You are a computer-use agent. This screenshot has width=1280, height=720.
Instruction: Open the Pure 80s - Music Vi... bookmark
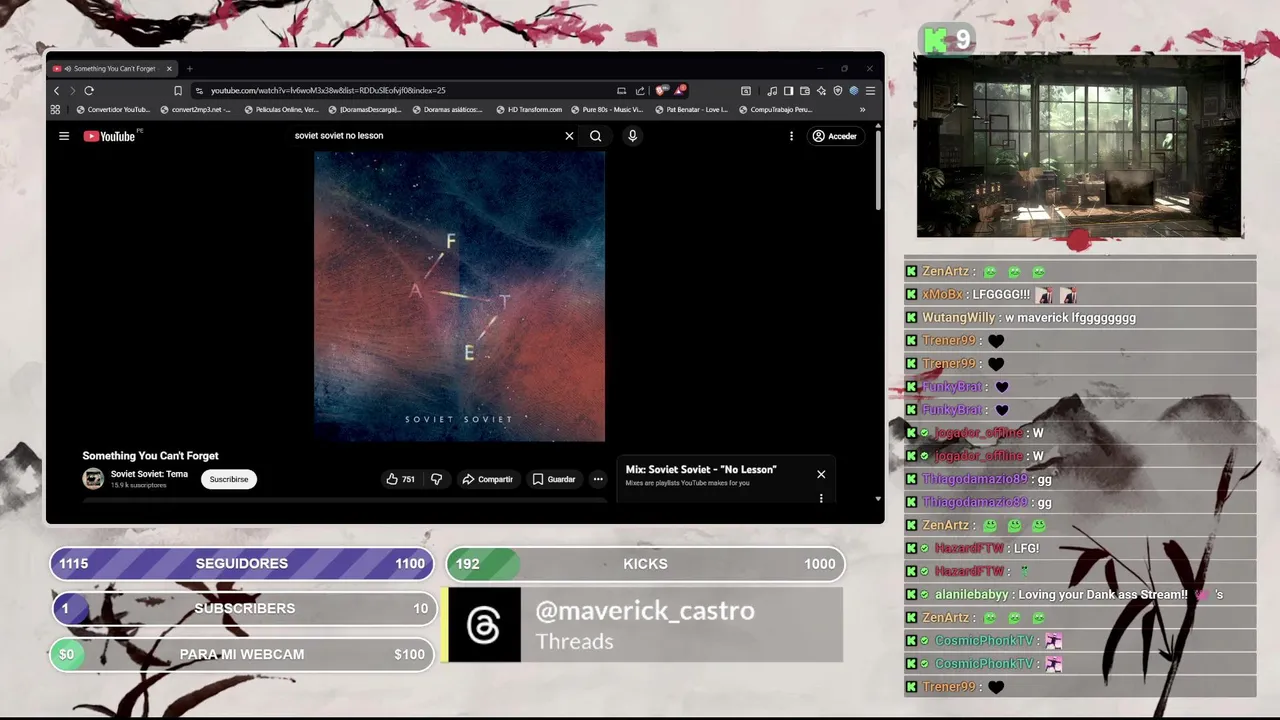pyautogui.click(x=608, y=110)
